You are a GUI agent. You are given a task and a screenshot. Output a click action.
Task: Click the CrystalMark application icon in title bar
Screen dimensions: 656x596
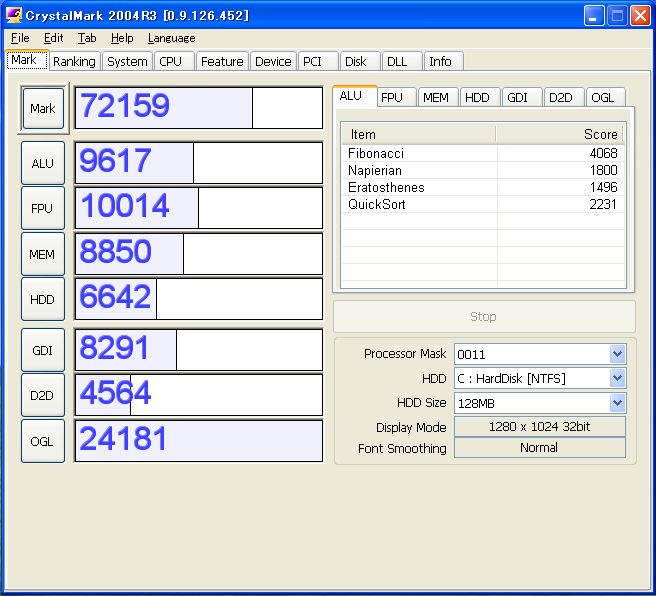(13, 15)
